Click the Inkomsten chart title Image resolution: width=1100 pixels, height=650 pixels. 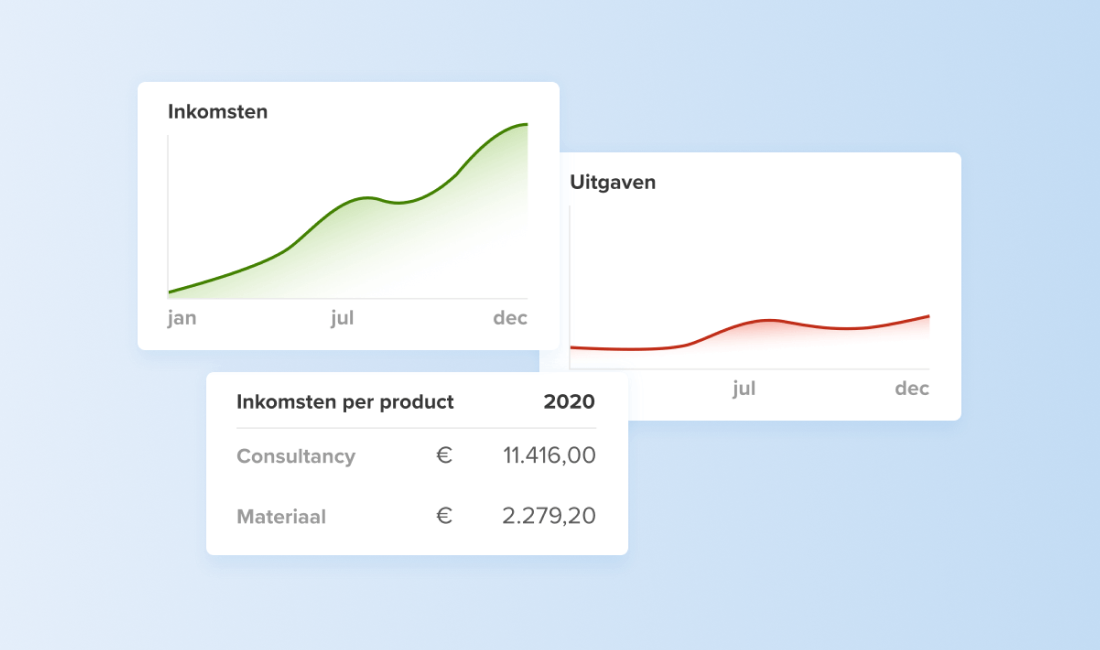click(x=218, y=112)
